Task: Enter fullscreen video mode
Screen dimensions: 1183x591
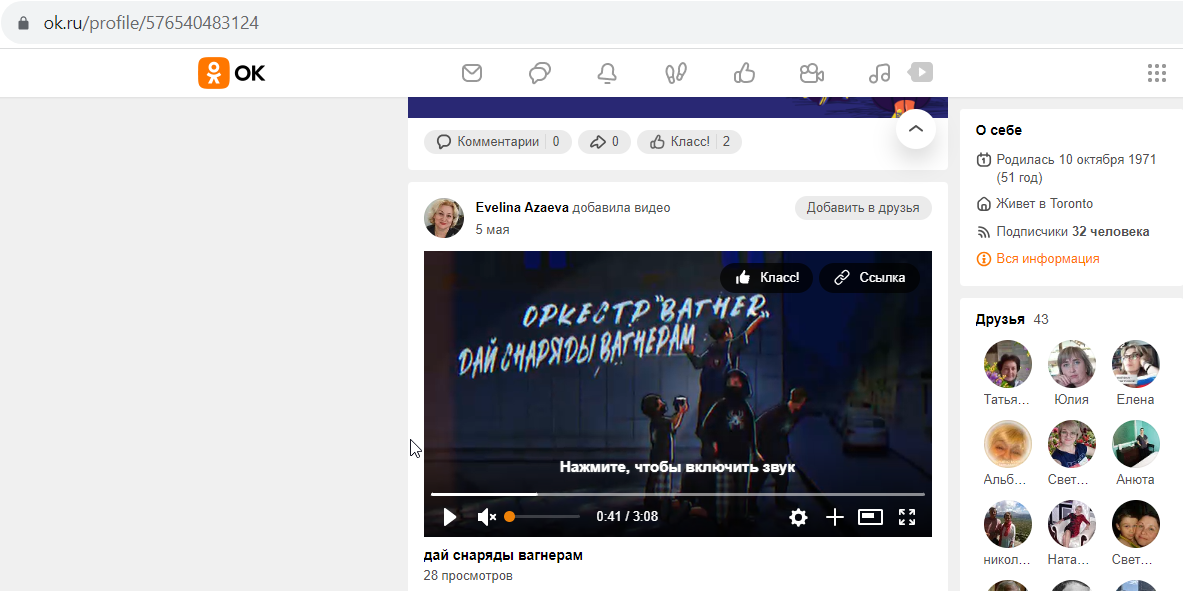Action: (907, 517)
